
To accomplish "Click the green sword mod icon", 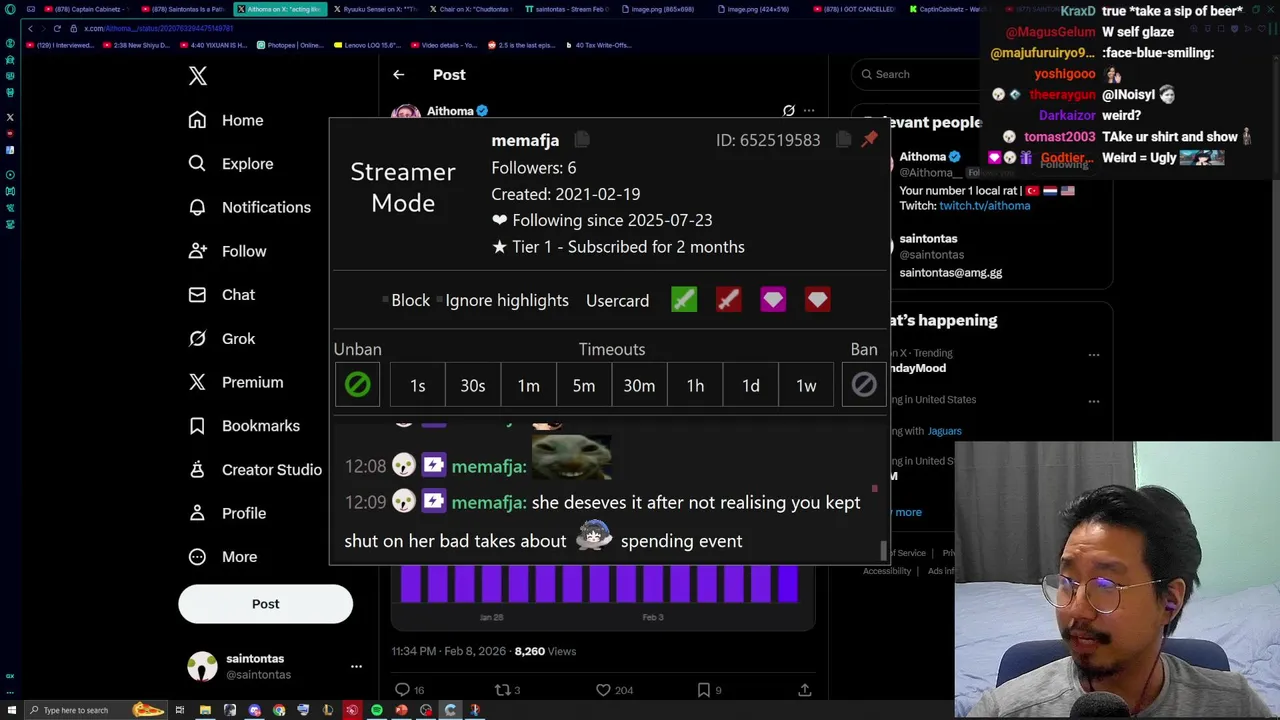I will [x=684, y=300].
